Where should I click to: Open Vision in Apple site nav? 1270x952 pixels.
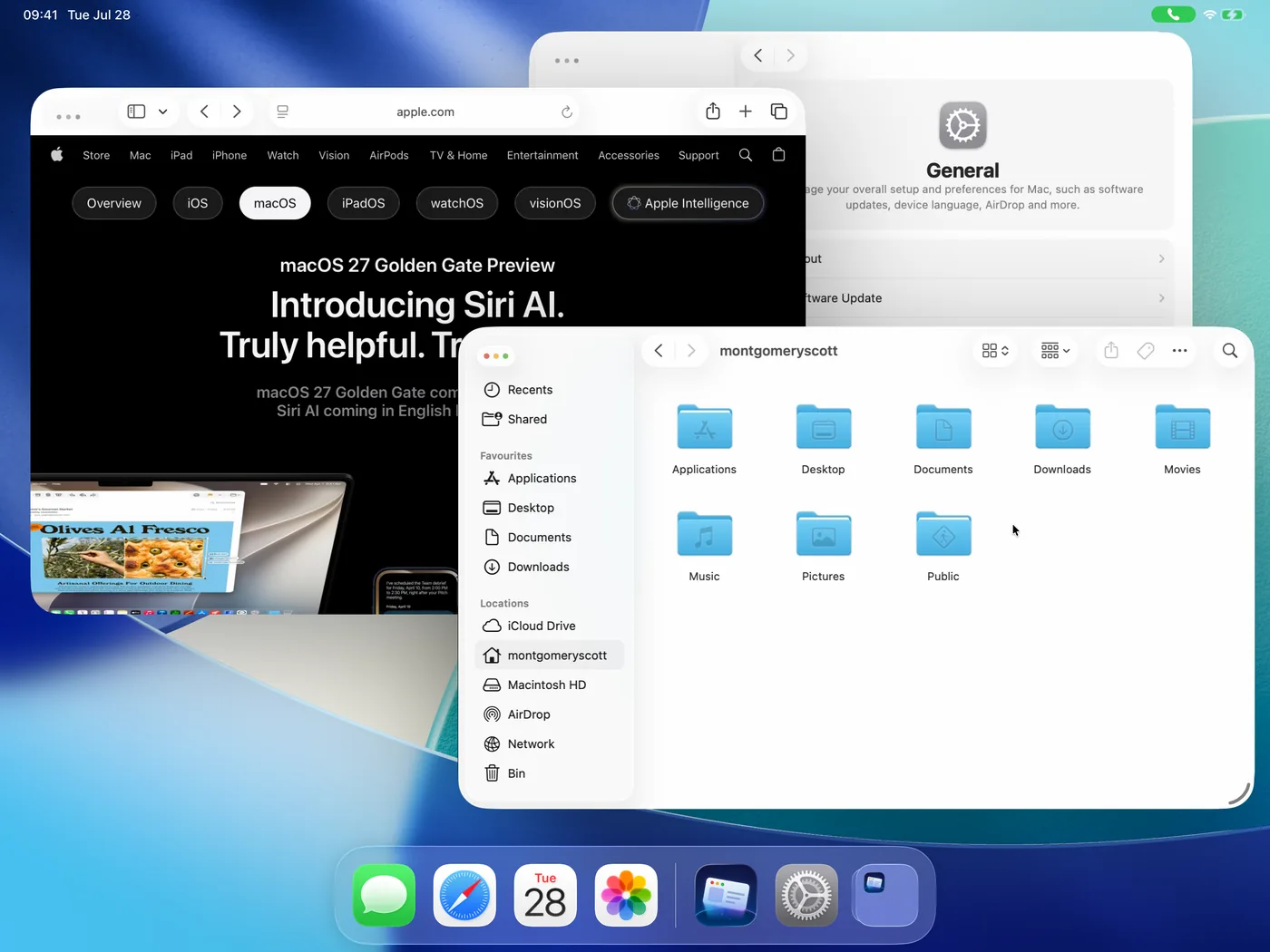click(x=334, y=155)
